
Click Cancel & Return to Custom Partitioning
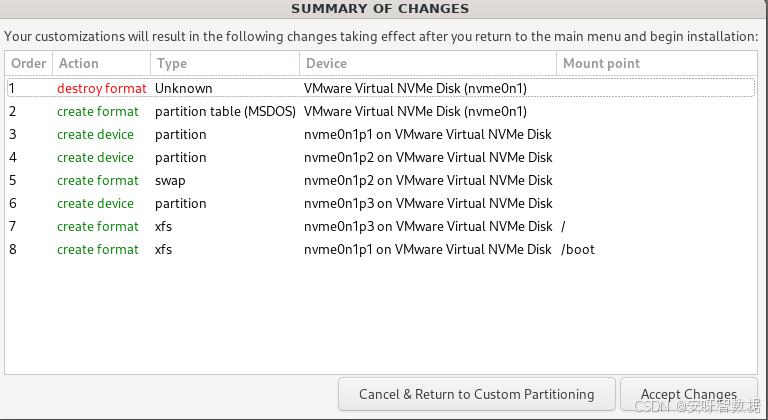tap(476, 394)
